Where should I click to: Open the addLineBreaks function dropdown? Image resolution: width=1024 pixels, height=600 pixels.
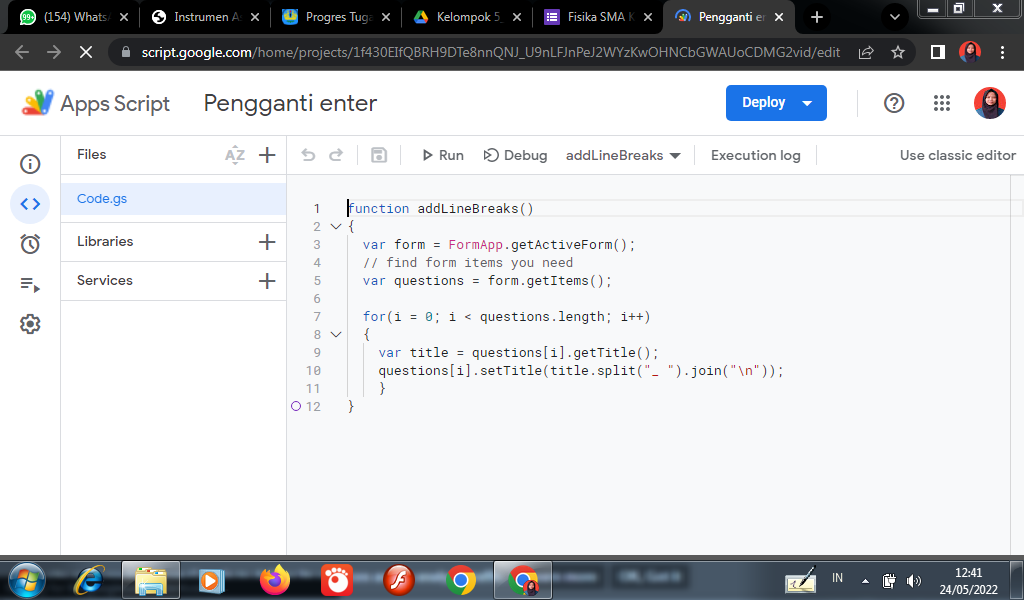[x=623, y=155]
